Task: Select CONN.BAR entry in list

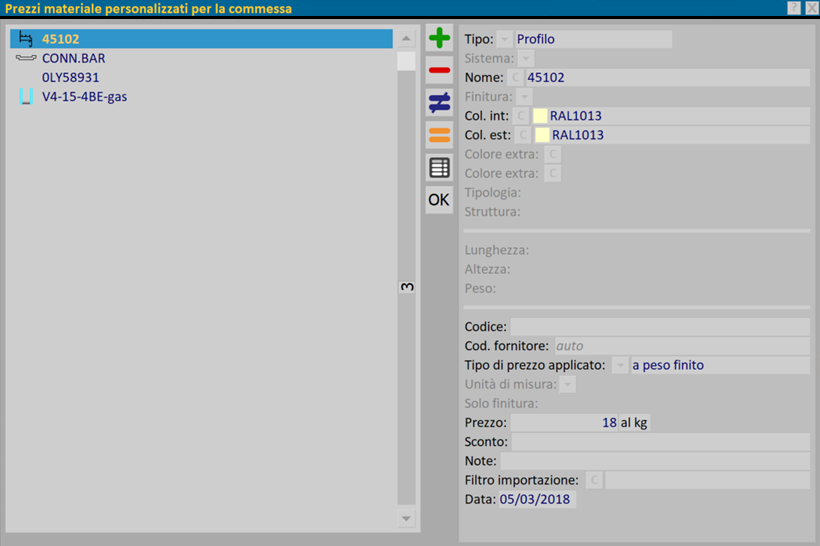Action: click(x=73, y=58)
